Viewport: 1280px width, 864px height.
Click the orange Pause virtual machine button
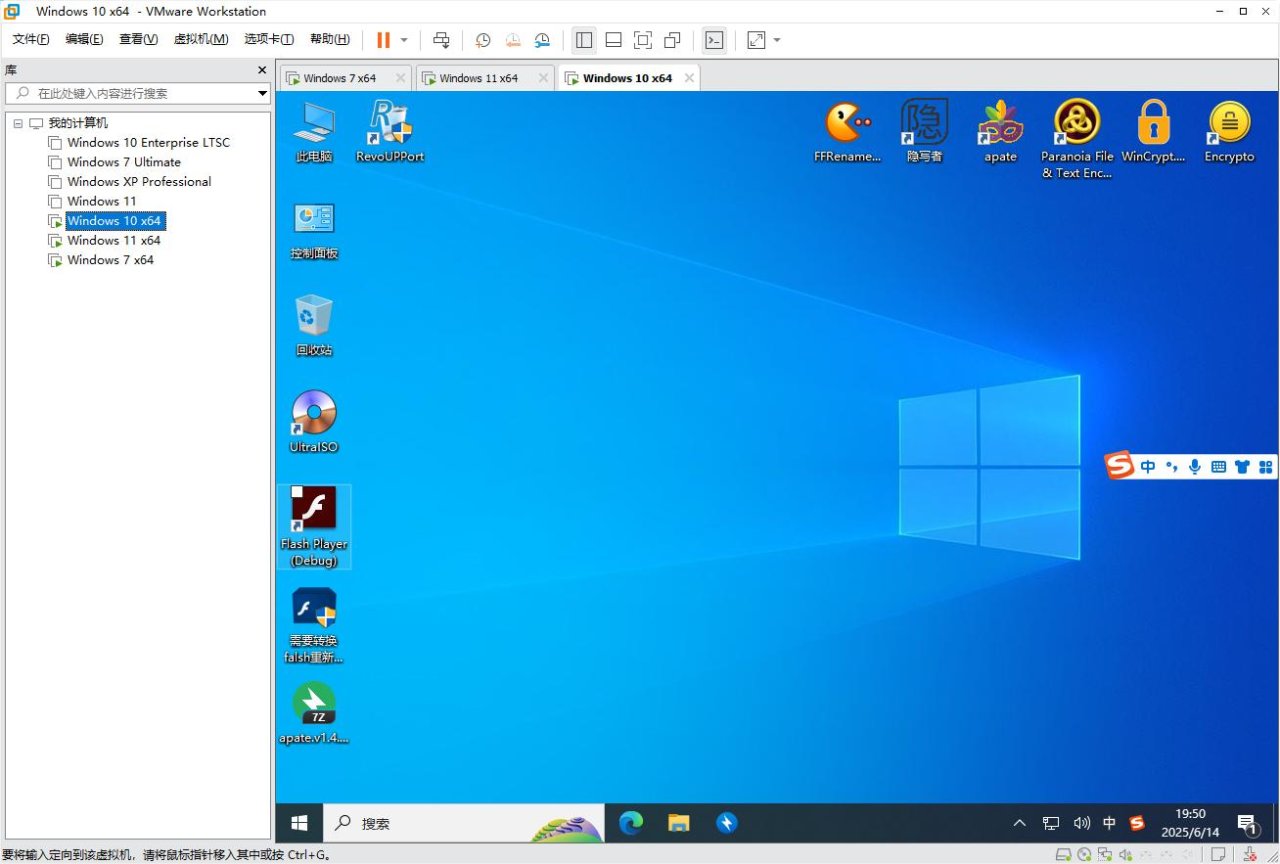383,40
